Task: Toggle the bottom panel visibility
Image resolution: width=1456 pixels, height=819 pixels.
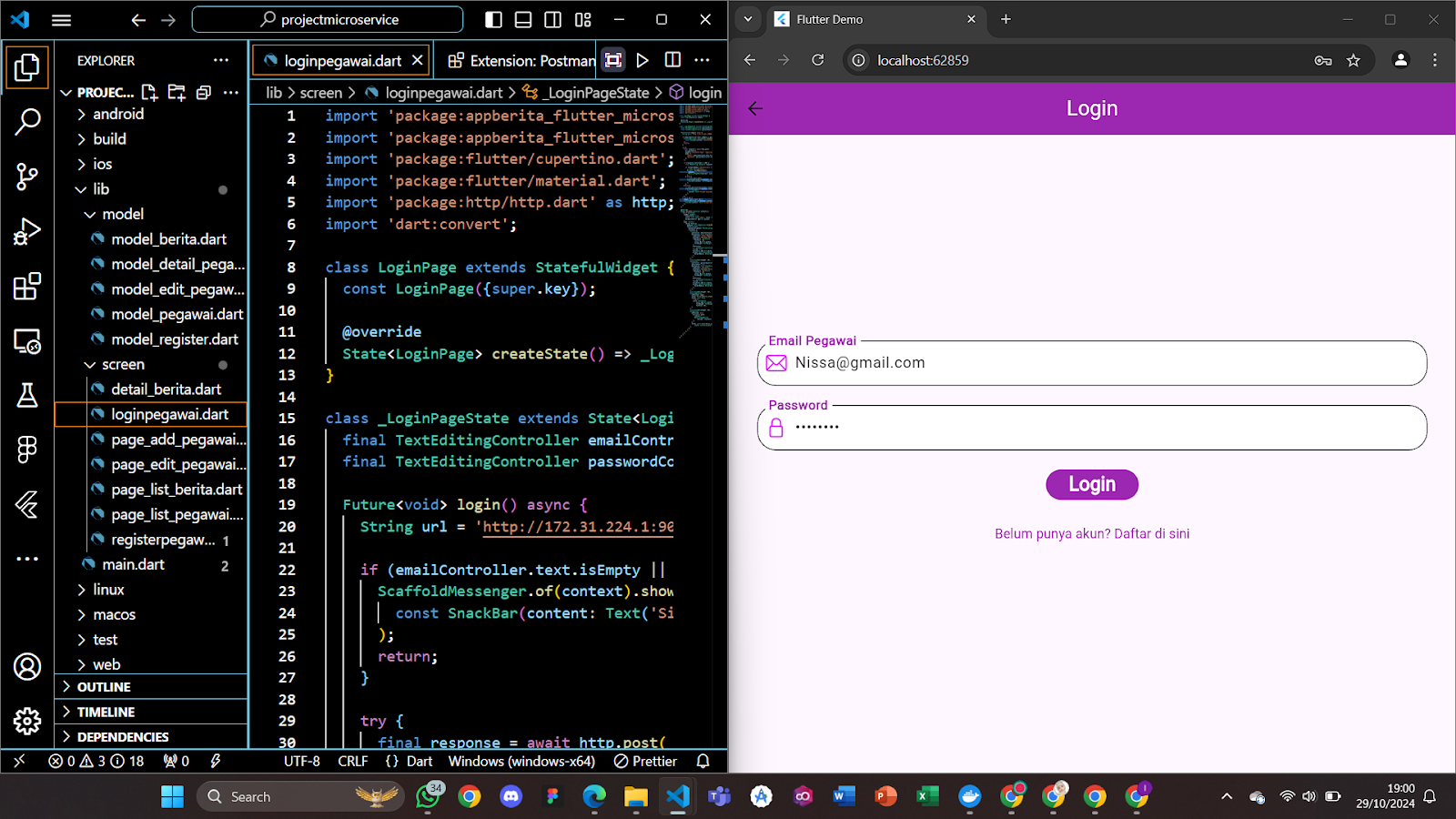Action: pyautogui.click(x=523, y=19)
